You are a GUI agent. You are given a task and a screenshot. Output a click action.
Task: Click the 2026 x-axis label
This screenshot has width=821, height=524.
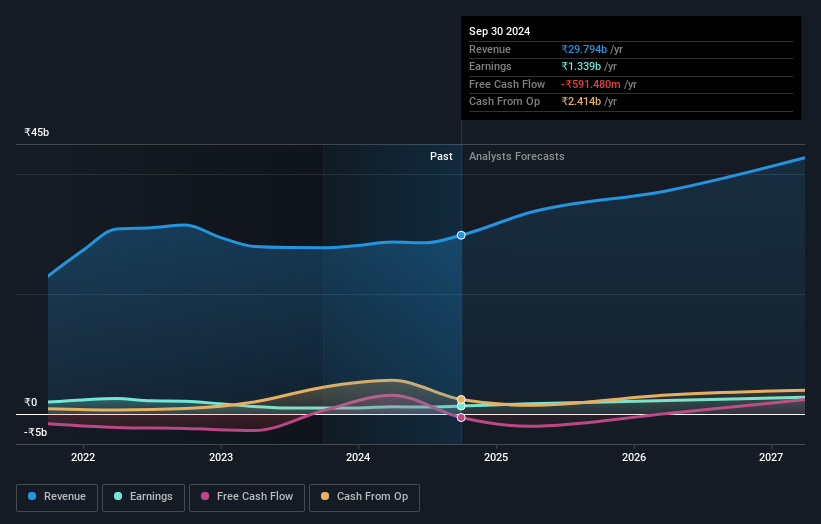coord(634,458)
